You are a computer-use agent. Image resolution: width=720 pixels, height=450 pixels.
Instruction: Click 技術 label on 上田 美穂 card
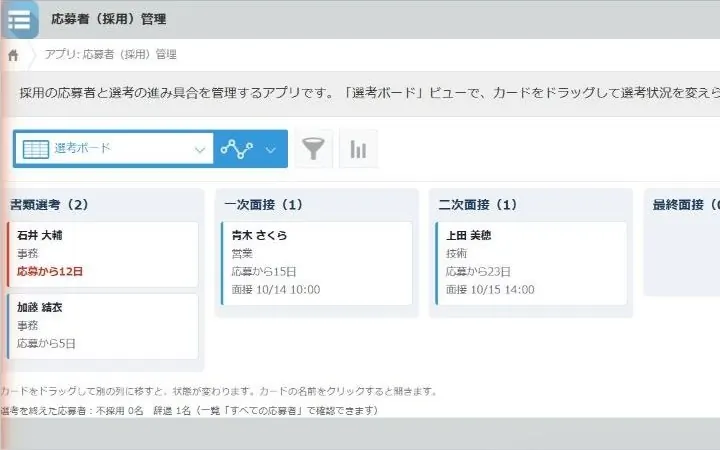coord(456,253)
